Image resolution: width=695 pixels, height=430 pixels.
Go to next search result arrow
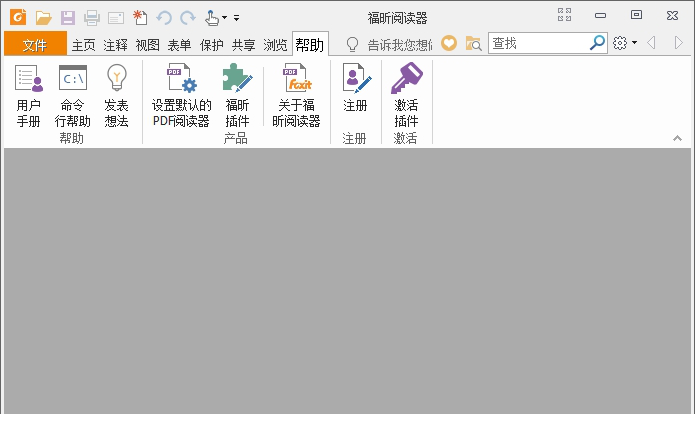[678, 43]
